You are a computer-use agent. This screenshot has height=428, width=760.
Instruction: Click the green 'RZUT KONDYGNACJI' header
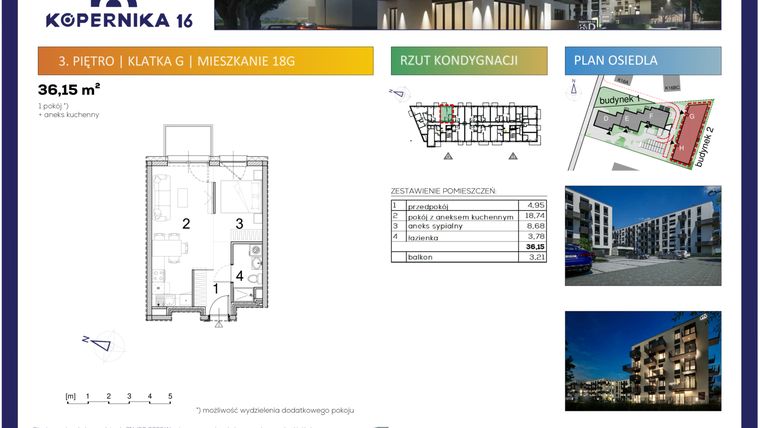(469, 61)
